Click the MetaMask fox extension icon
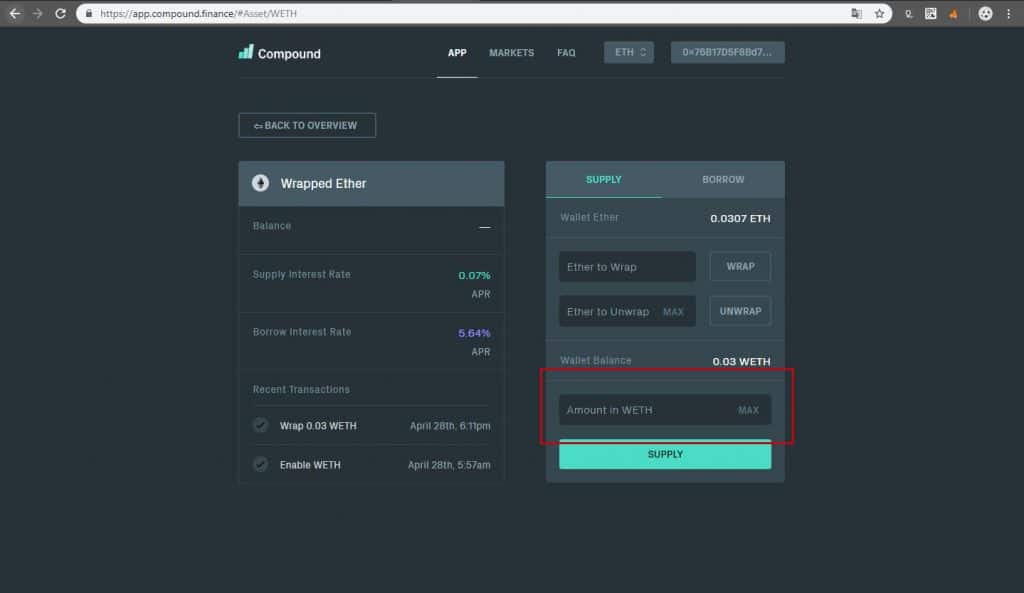The image size is (1024, 593). click(953, 13)
